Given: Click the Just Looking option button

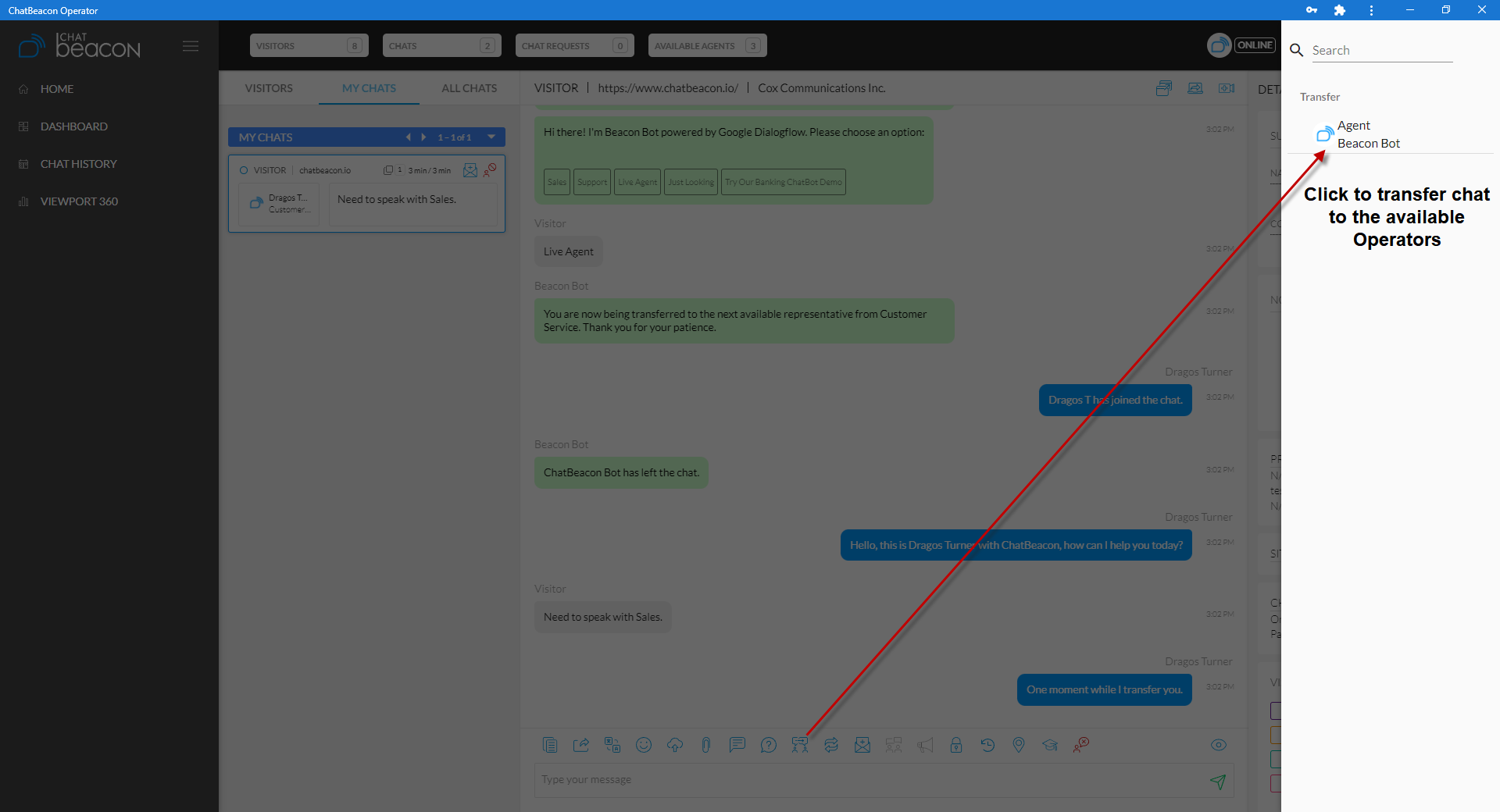Looking at the screenshot, I should (691, 182).
